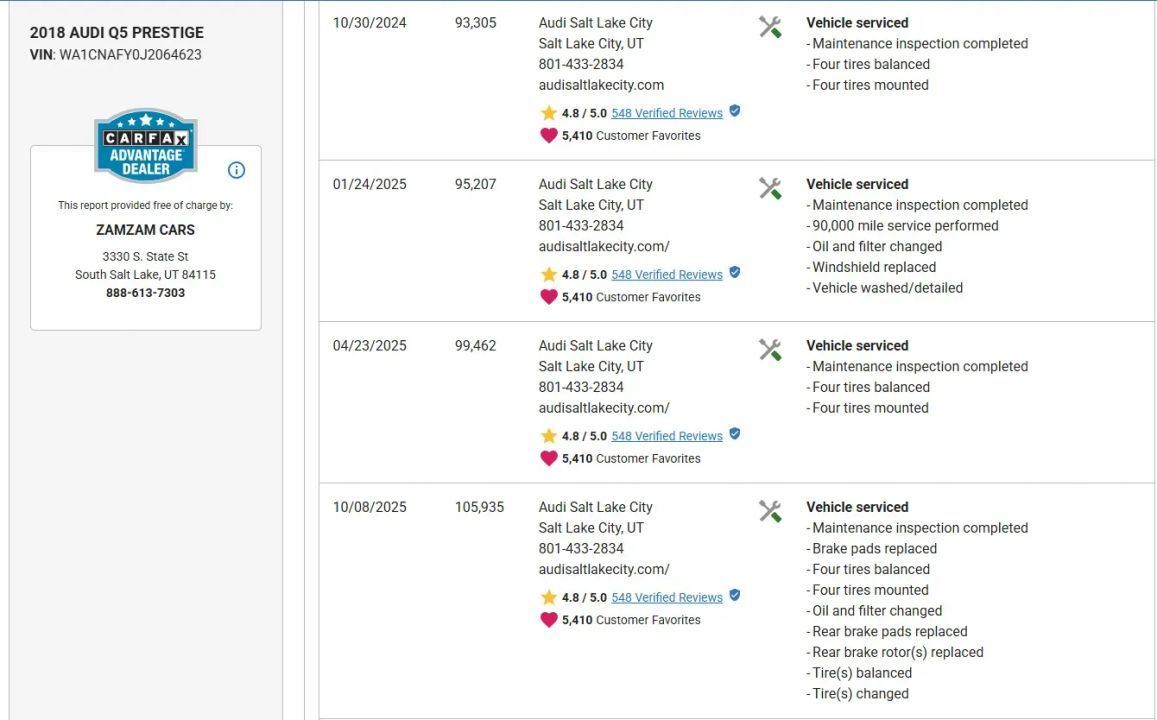Click 'Tire(s) changed' entry

pyautogui.click(x=857, y=693)
